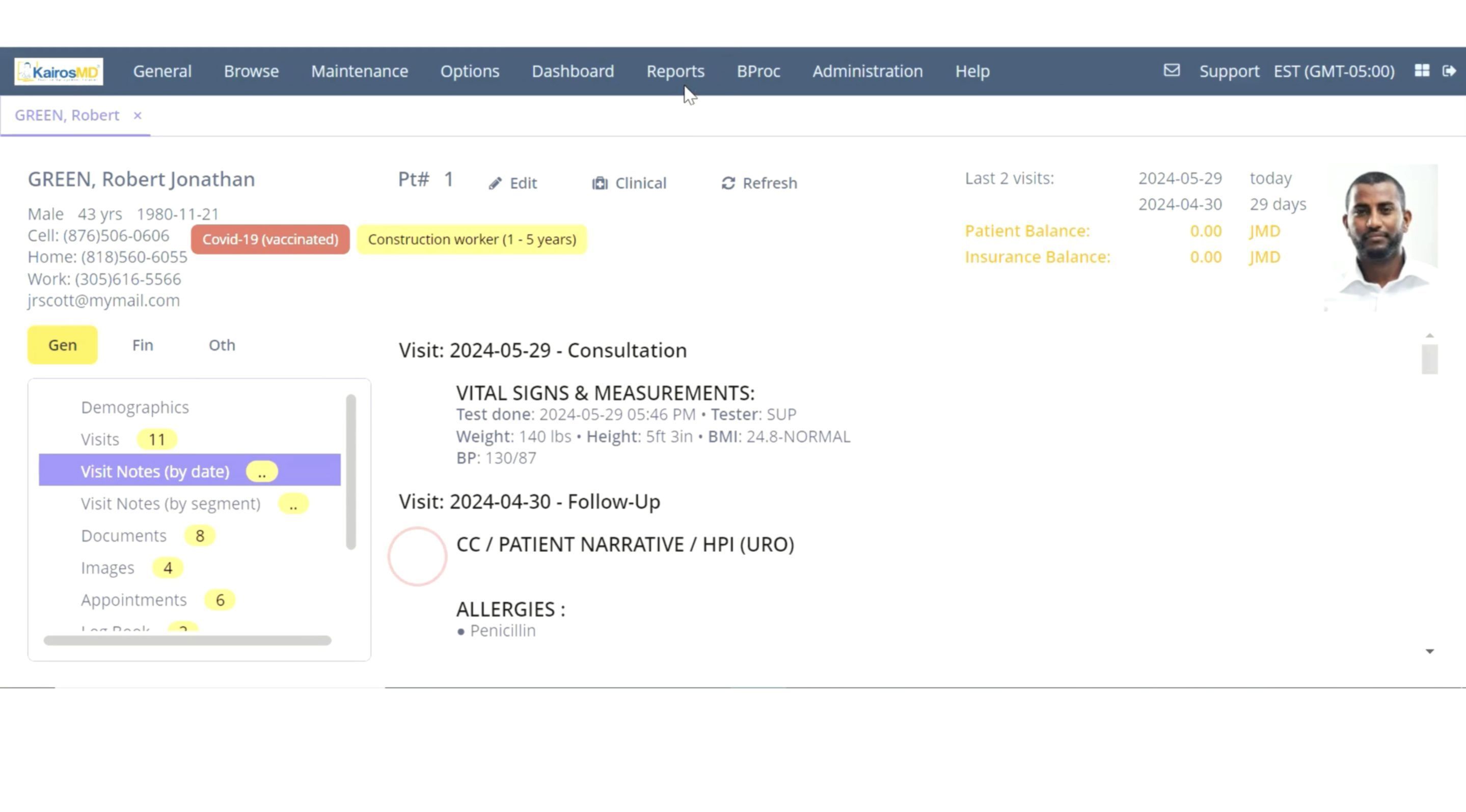This screenshot has width=1466, height=812.
Task: Open the mail envelope icon
Action: coord(1171,71)
